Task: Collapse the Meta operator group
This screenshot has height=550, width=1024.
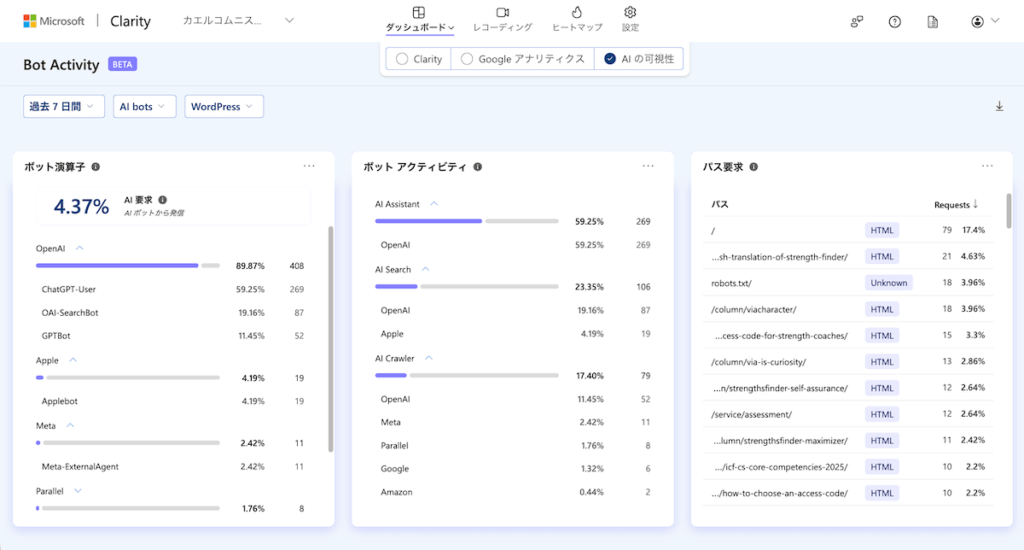Action: tap(71, 425)
